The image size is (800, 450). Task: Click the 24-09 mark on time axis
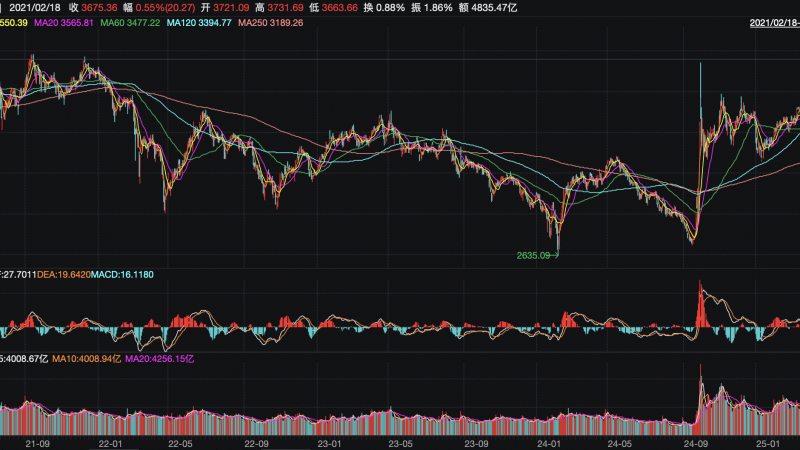coord(693,441)
